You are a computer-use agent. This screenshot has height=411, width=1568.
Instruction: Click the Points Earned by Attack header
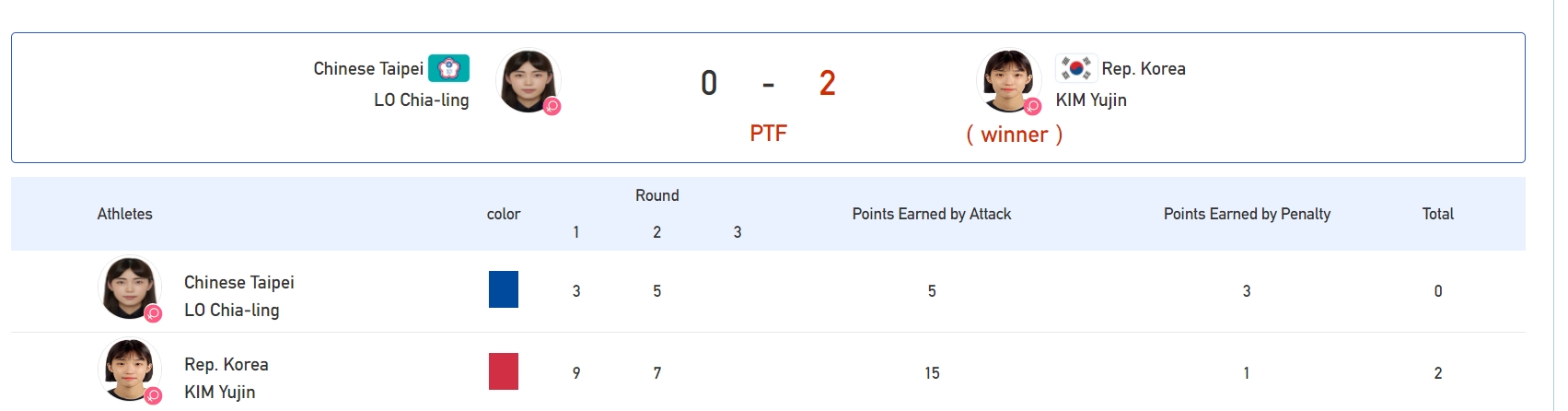click(932, 214)
